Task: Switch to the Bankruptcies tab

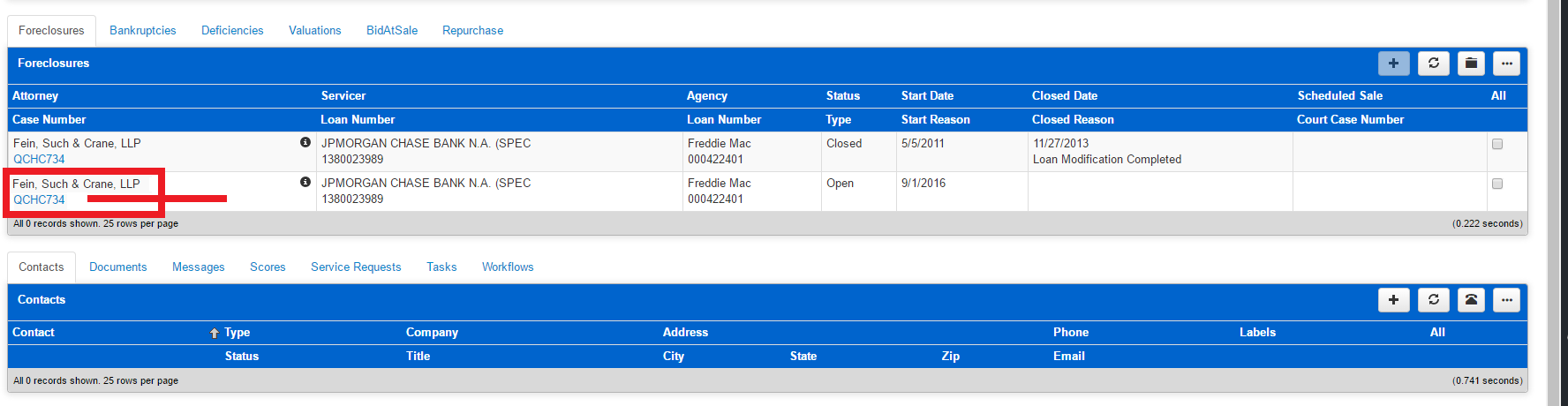Action: [x=143, y=30]
